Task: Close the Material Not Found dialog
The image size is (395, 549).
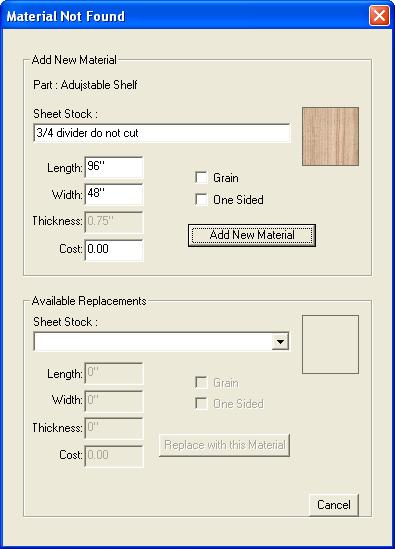Action: (379, 16)
